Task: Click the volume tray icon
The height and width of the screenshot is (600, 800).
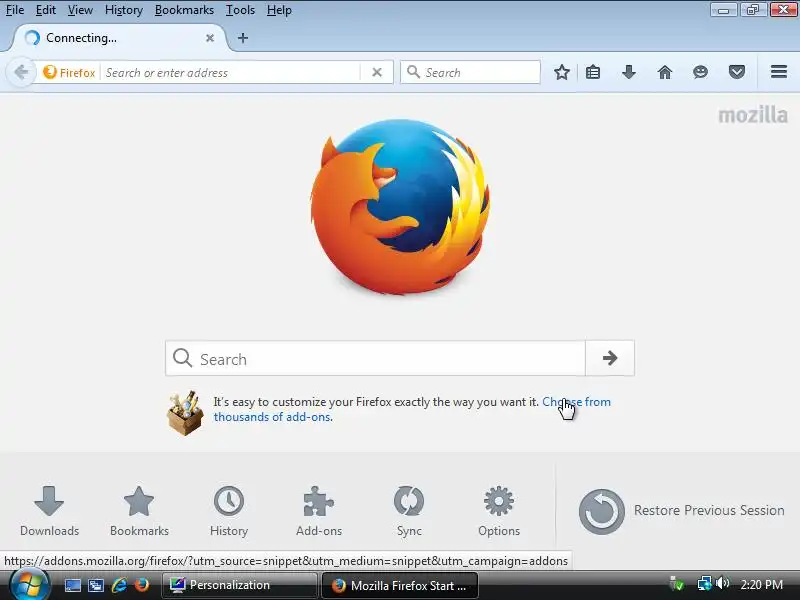Action: click(x=722, y=583)
